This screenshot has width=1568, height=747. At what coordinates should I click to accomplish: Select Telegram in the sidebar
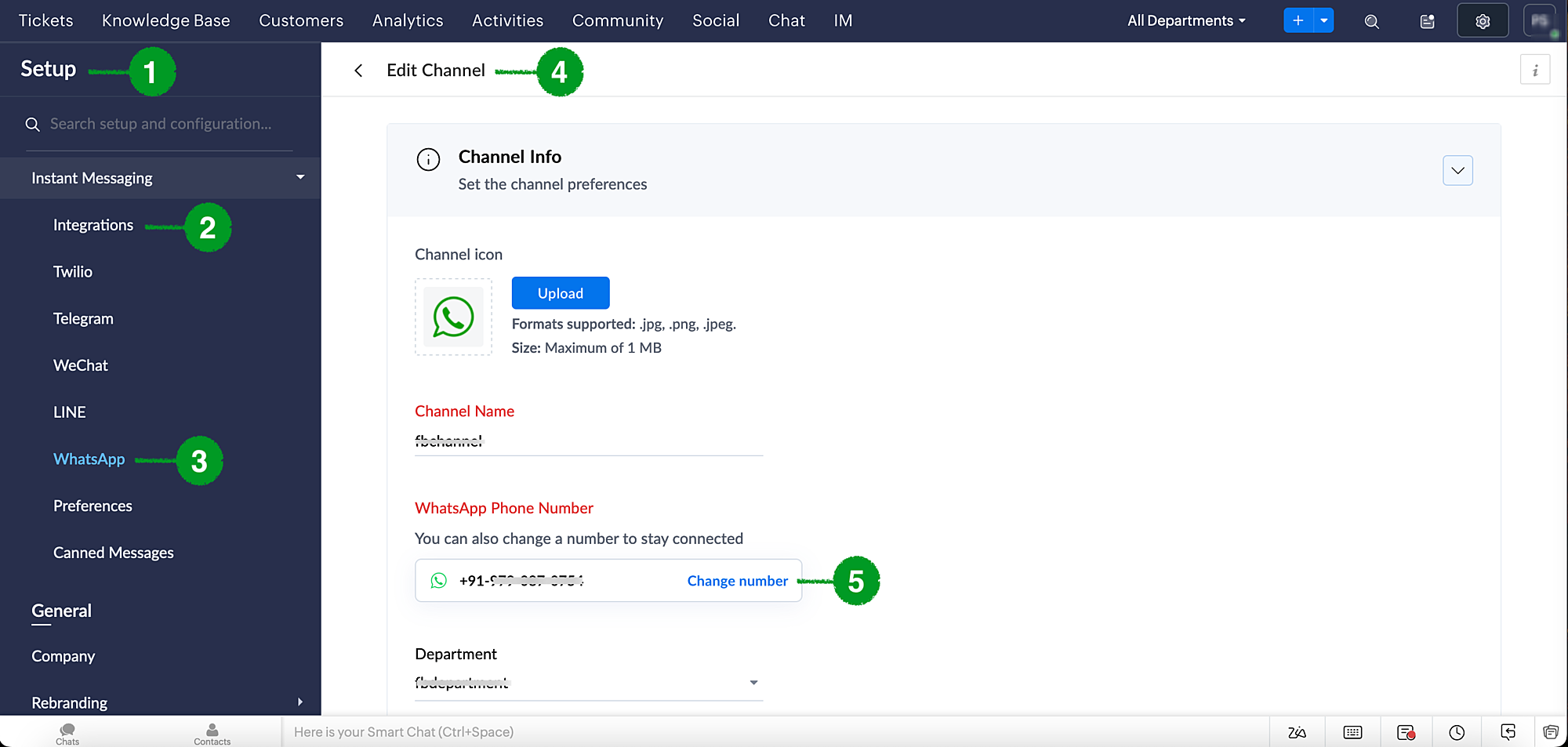(83, 319)
